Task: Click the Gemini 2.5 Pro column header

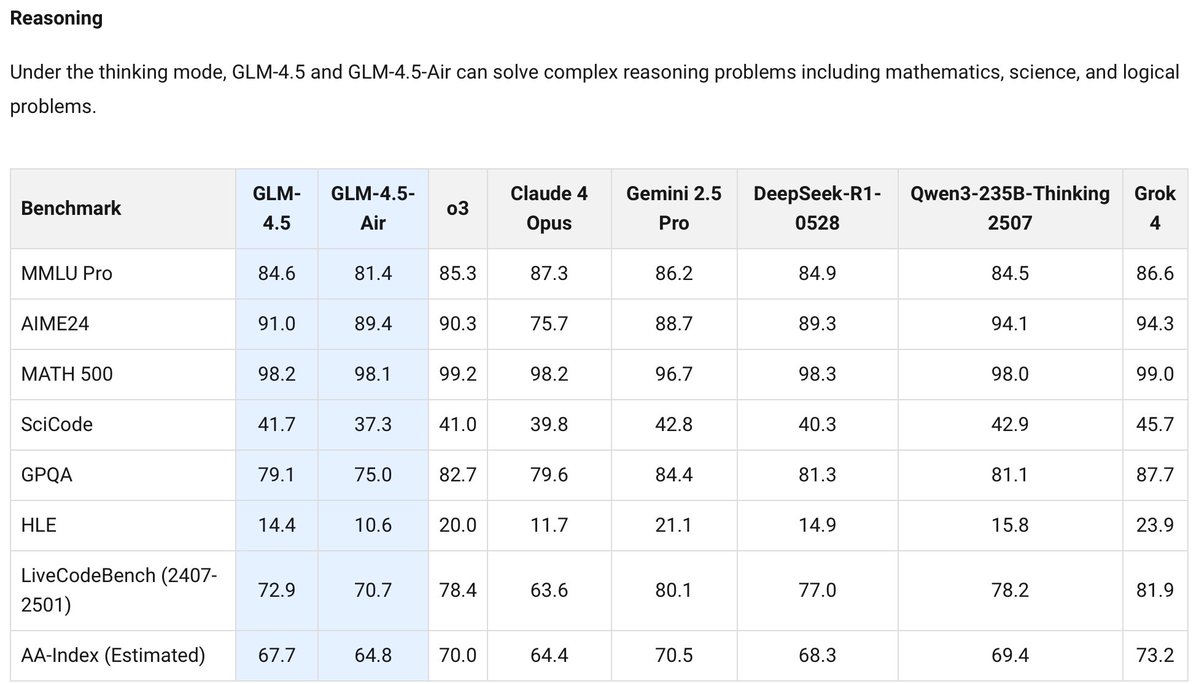Action: click(x=674, y=208)
